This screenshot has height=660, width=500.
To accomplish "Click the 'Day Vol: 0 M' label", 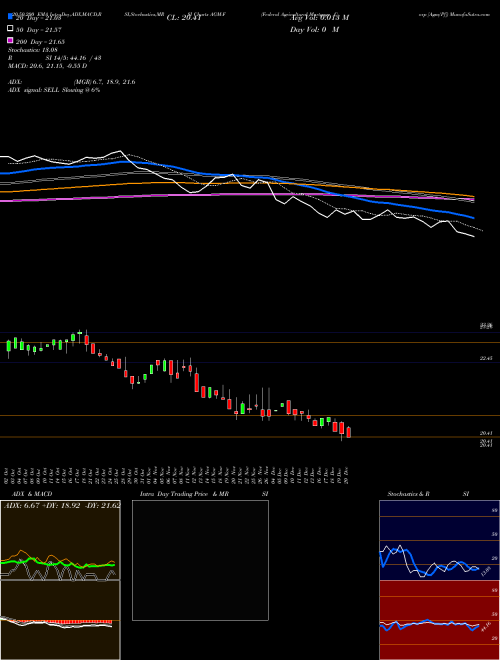I will tap(314, 30).
